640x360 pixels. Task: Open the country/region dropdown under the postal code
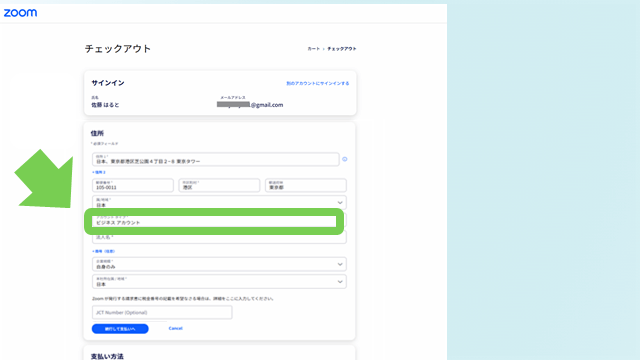tap(219, 202)
